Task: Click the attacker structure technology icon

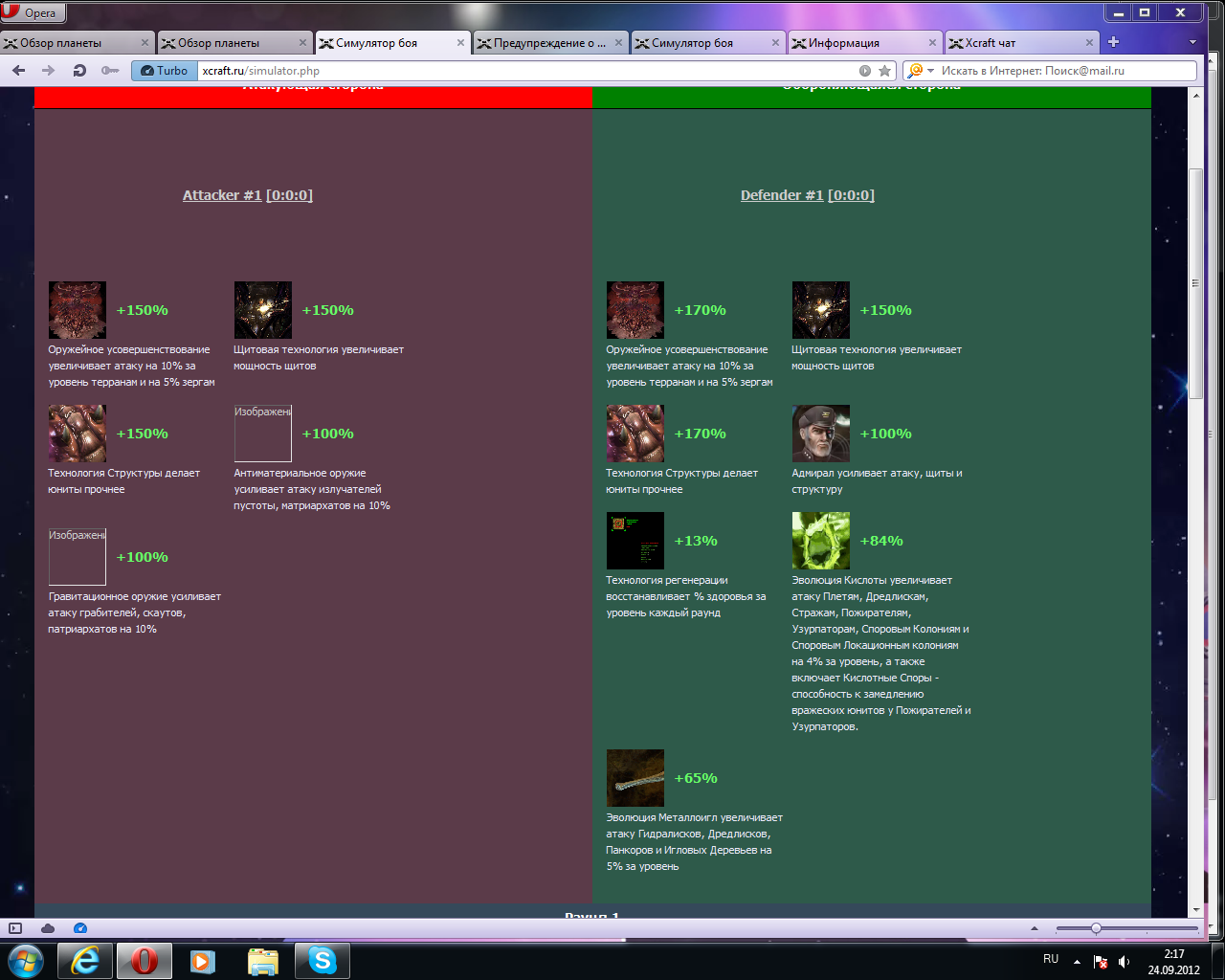Action: [x=78, y=434]
